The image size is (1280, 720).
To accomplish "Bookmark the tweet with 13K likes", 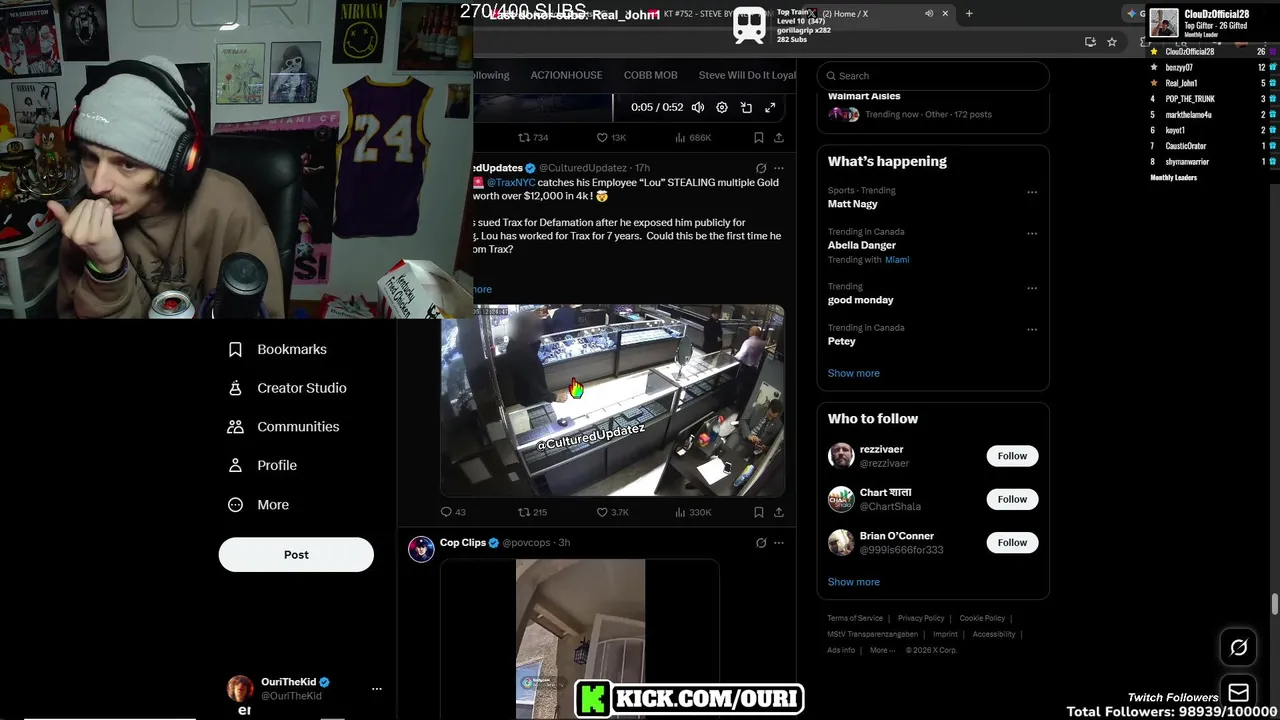I will pos(759,137).
